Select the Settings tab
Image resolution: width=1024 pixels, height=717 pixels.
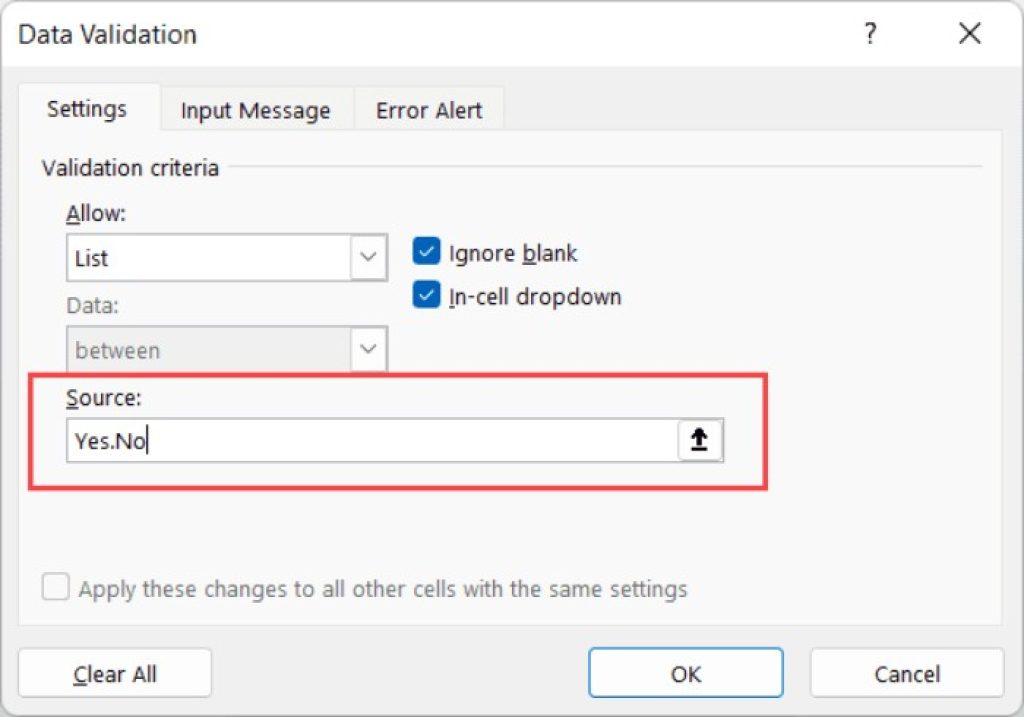pyautogui.click(x=88, y=110)
